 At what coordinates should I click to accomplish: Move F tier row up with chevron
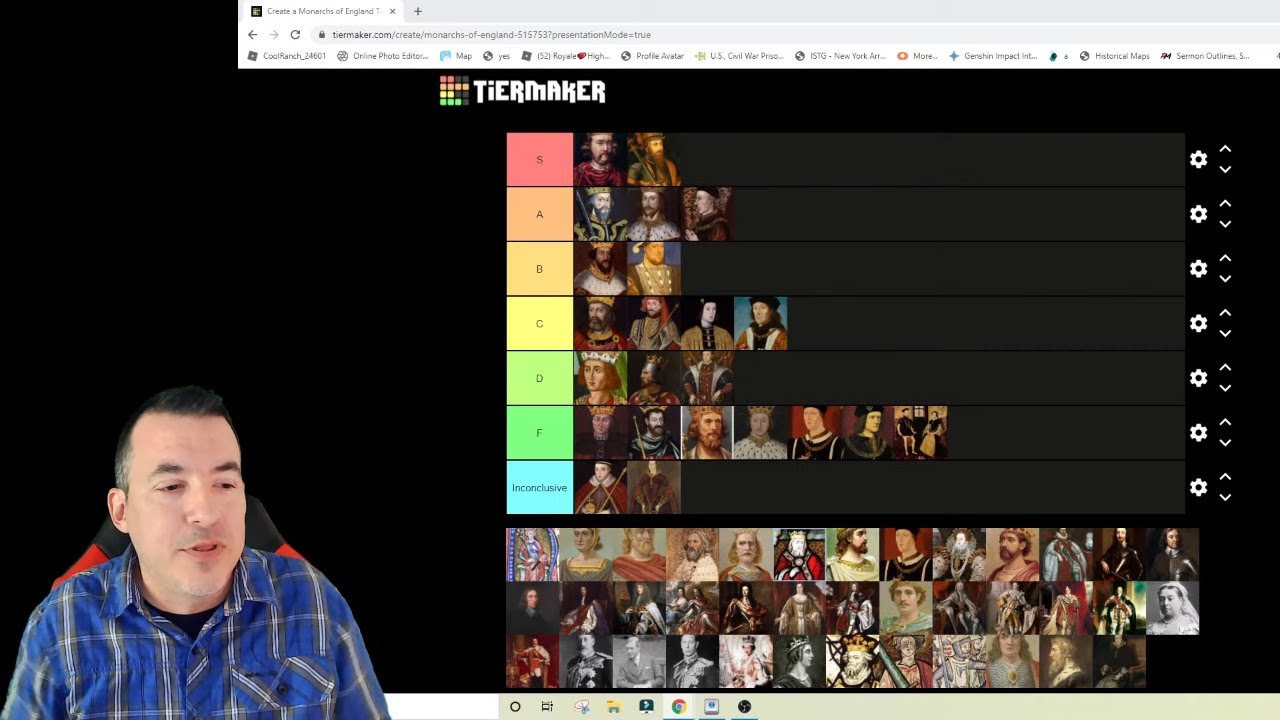[1225, 422]
